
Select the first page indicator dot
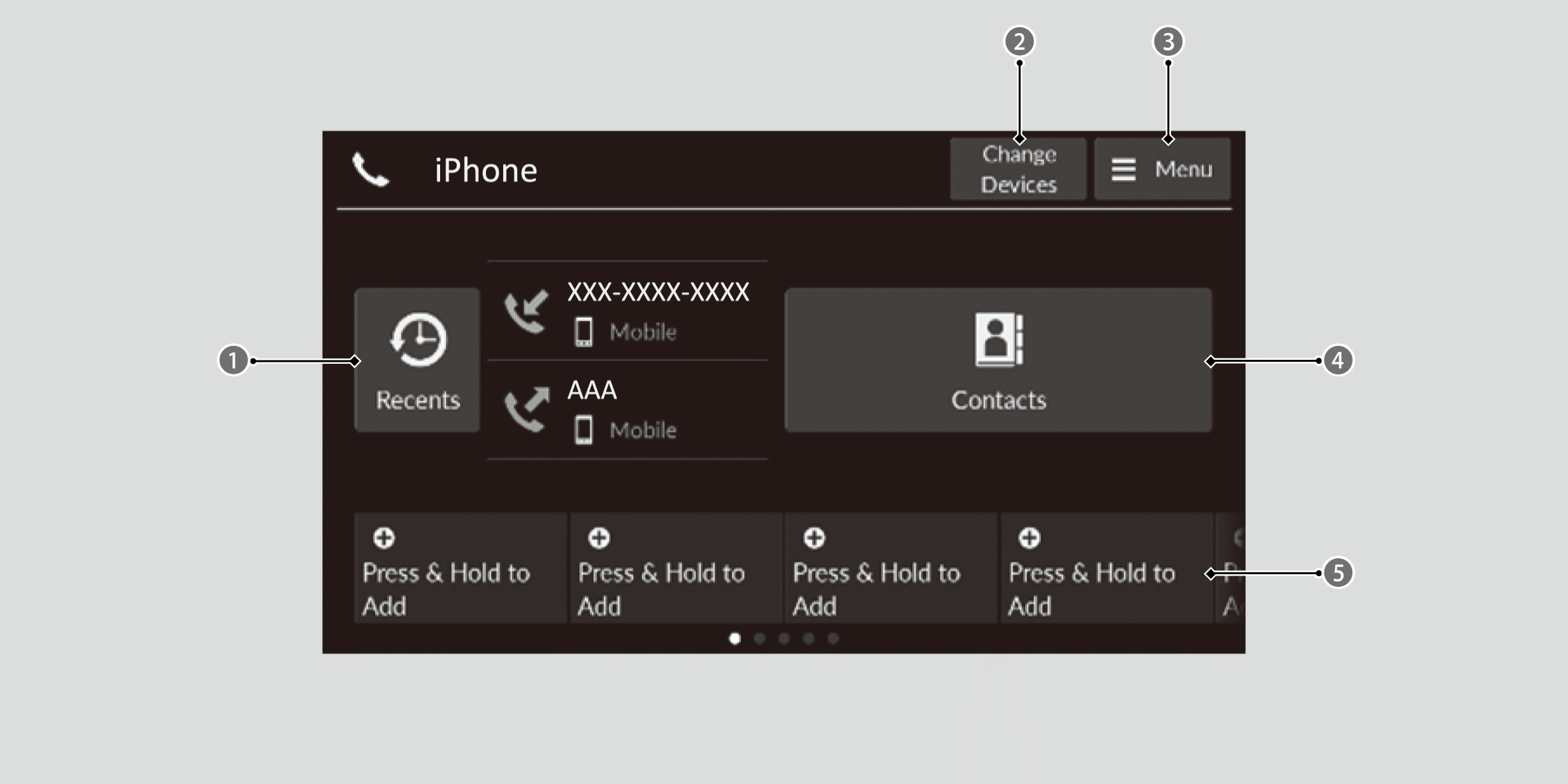(x=734, y=639)
